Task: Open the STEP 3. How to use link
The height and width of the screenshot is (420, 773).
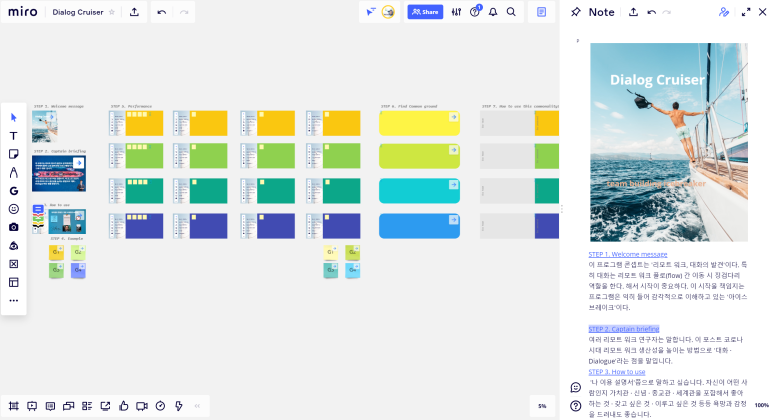Action: pos(617,372)
